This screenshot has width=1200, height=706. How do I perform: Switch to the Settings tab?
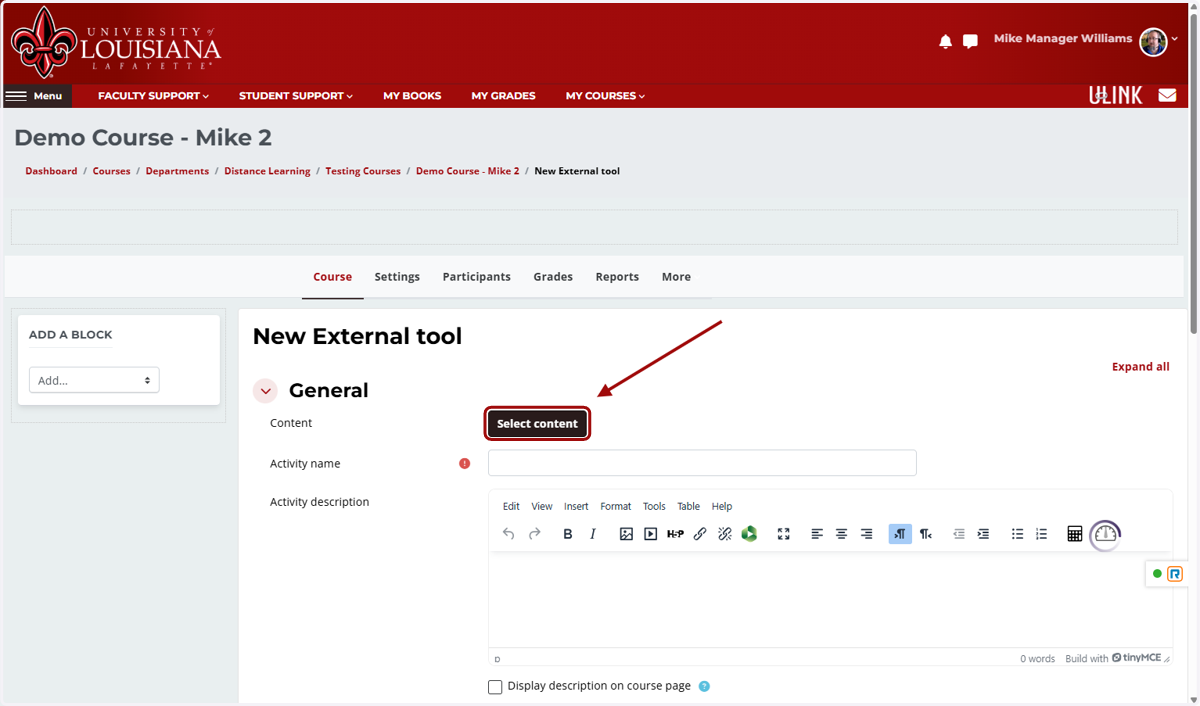tap(397, 277)
